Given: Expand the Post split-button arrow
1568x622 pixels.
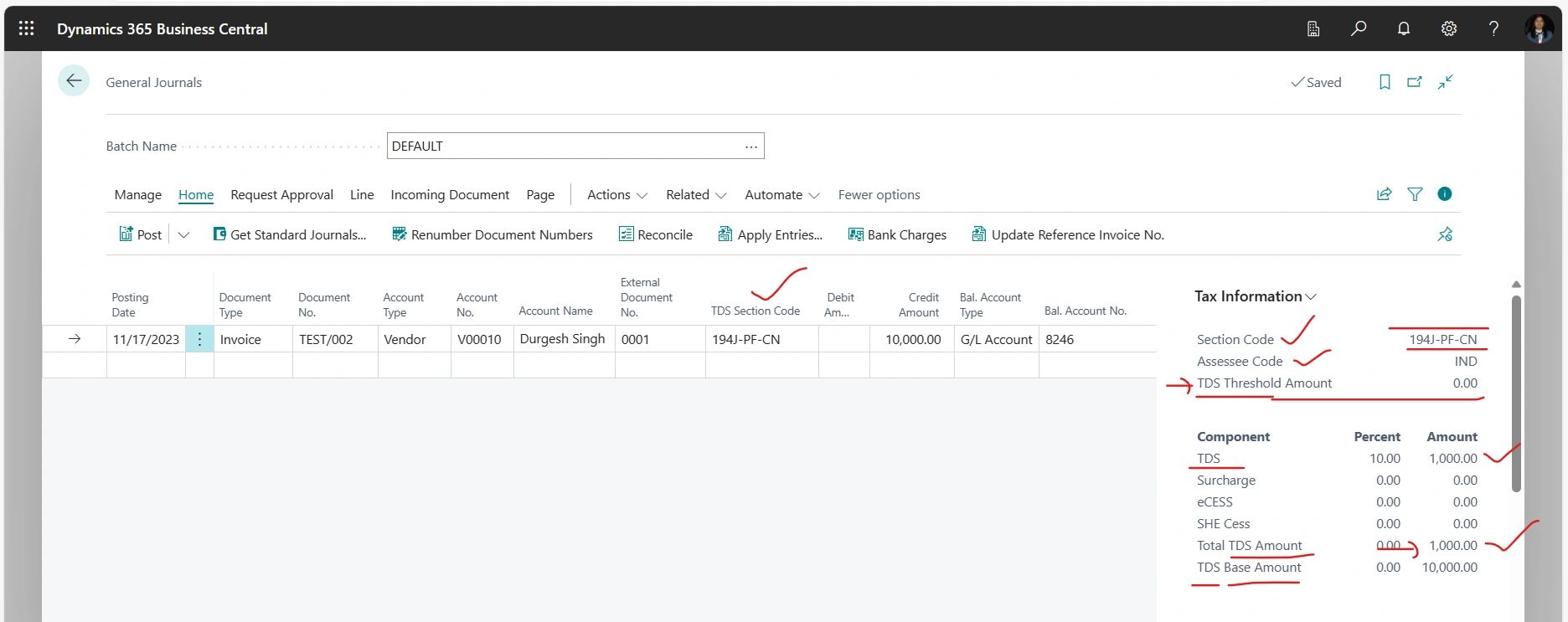Looking at the screenshot, I should (x=183, y=235).
